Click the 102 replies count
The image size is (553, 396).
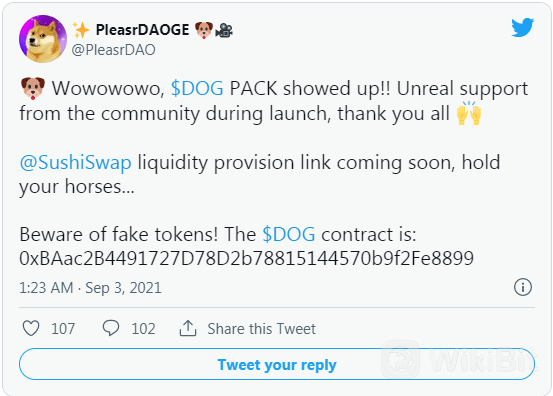click(143, 329)
